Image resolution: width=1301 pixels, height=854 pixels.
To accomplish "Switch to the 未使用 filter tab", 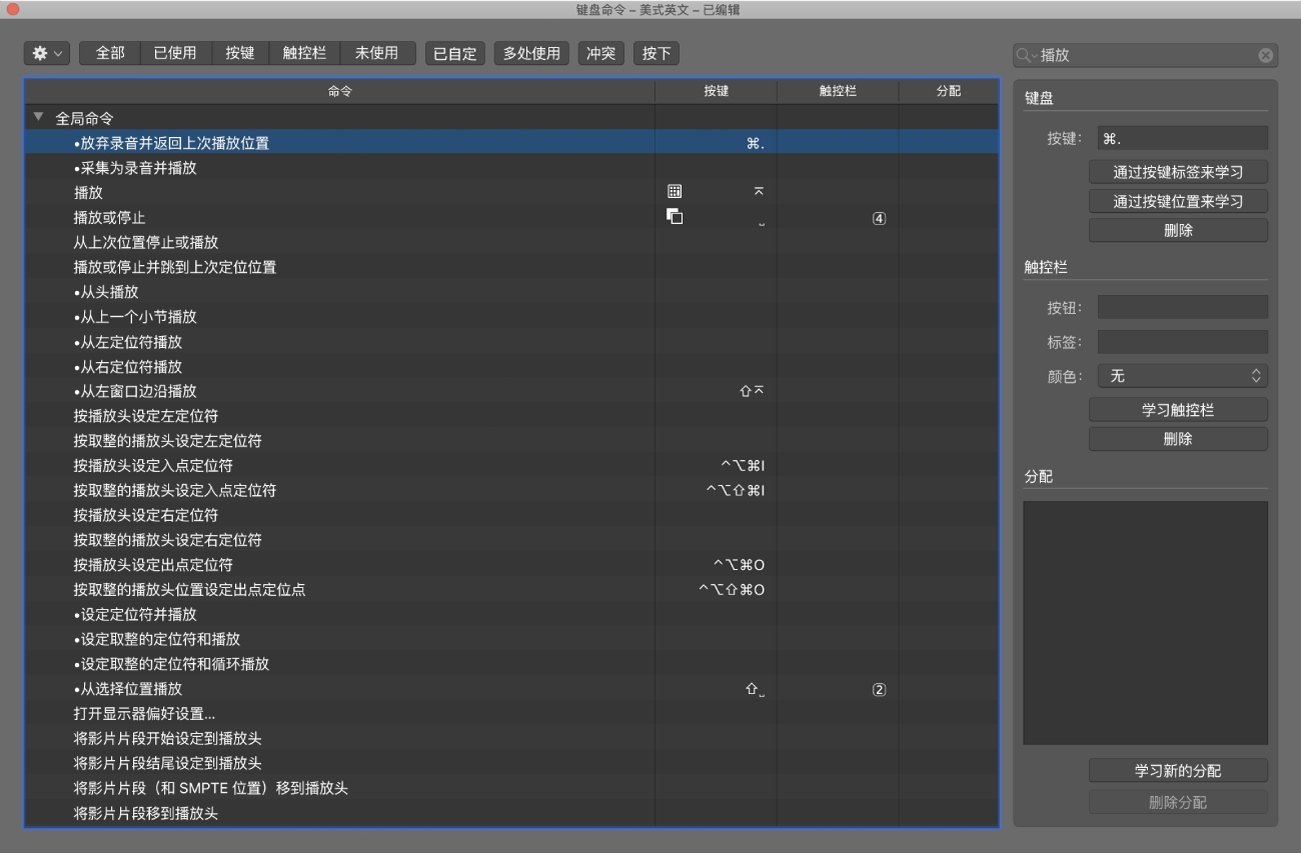I will 377,53.
